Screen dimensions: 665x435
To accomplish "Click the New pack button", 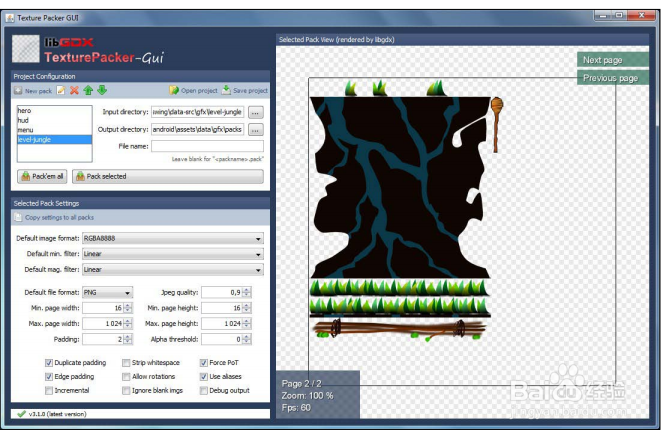I will click(x=33, y=91).
